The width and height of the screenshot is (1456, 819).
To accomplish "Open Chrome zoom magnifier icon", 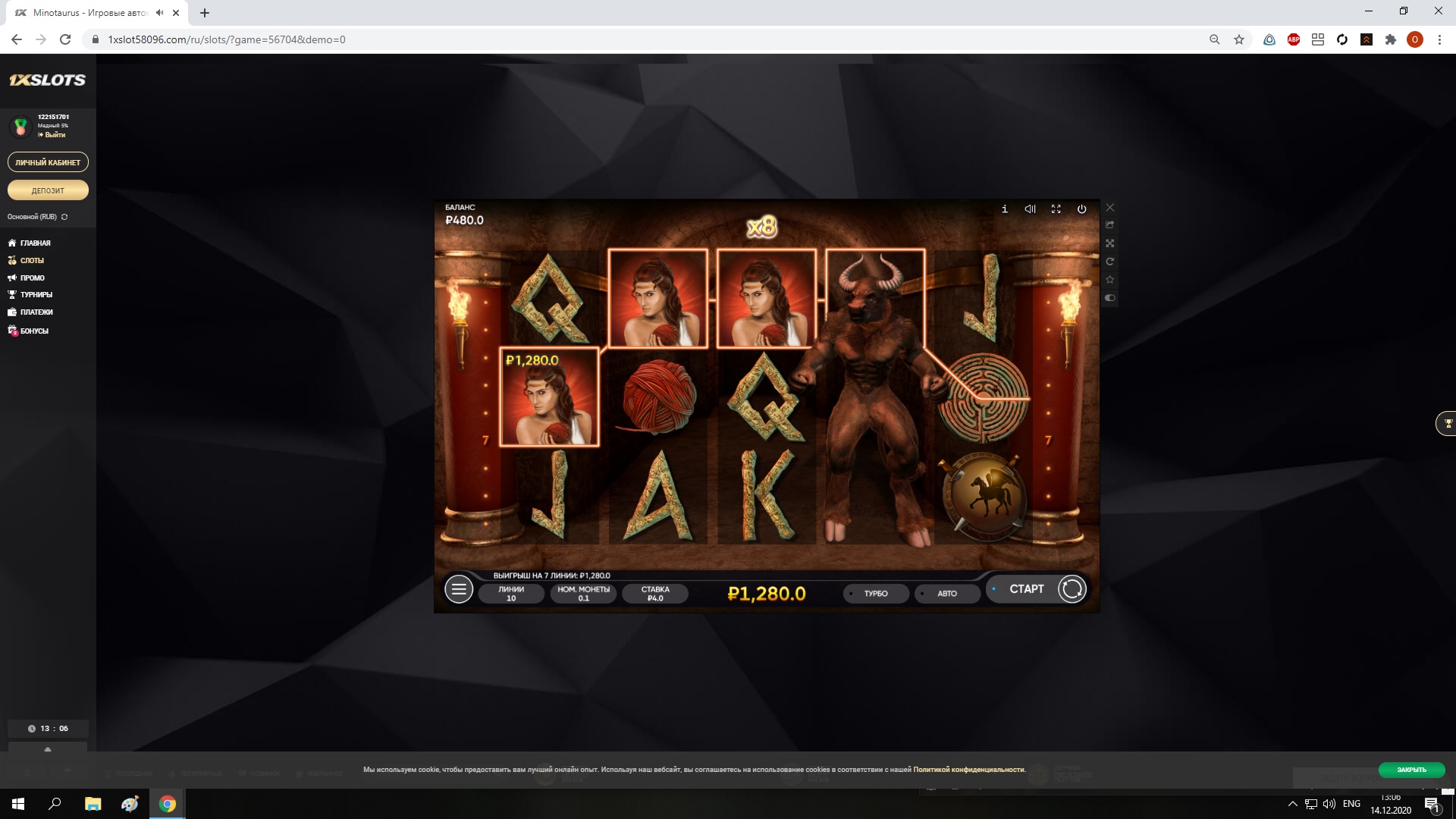I will 1214,39.
